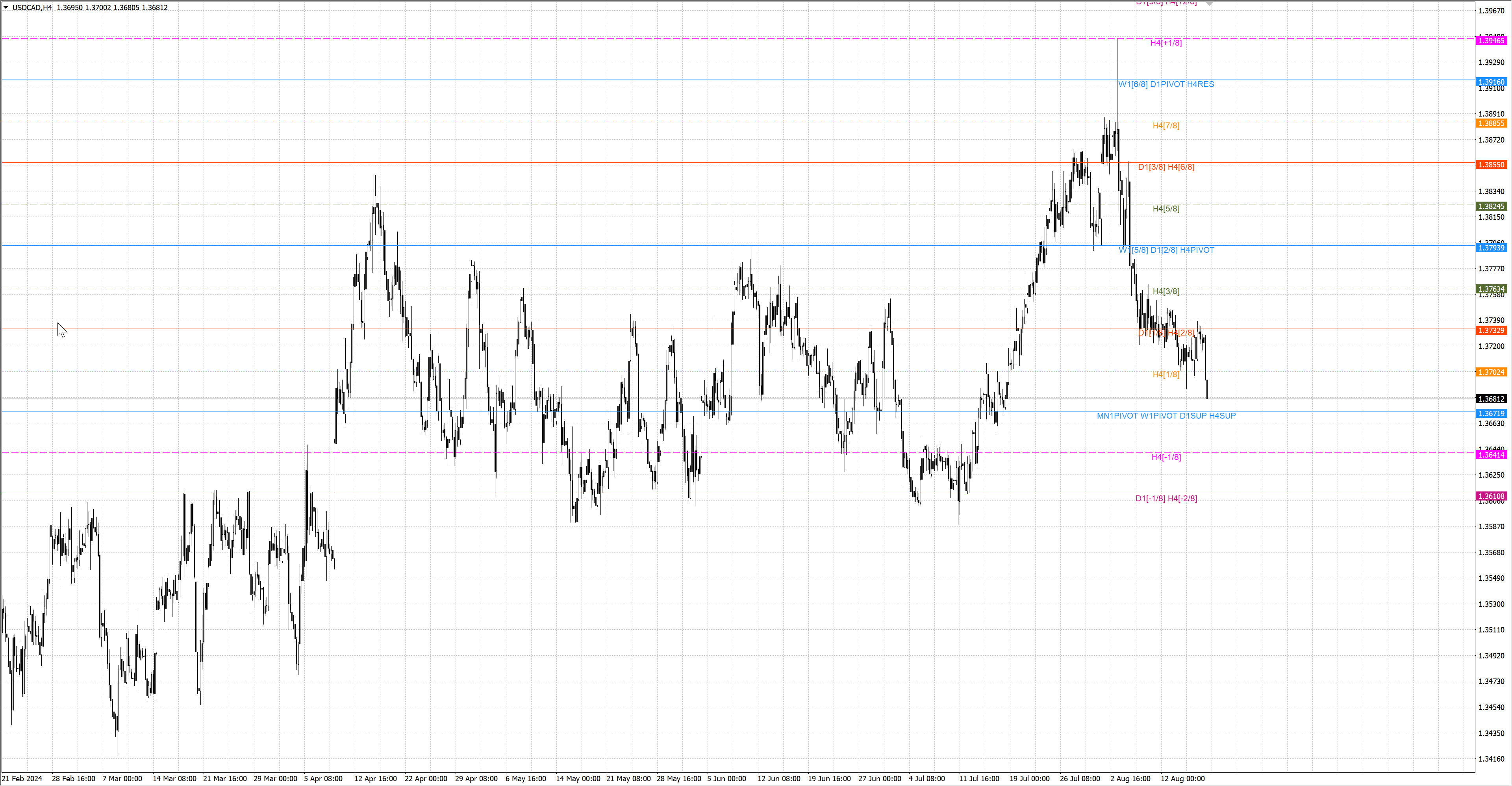Open the one-click trading arrow beside USDCAD,H4
Image resolution: width=1512 pixels, height=786 pixels.
[6, 7]
